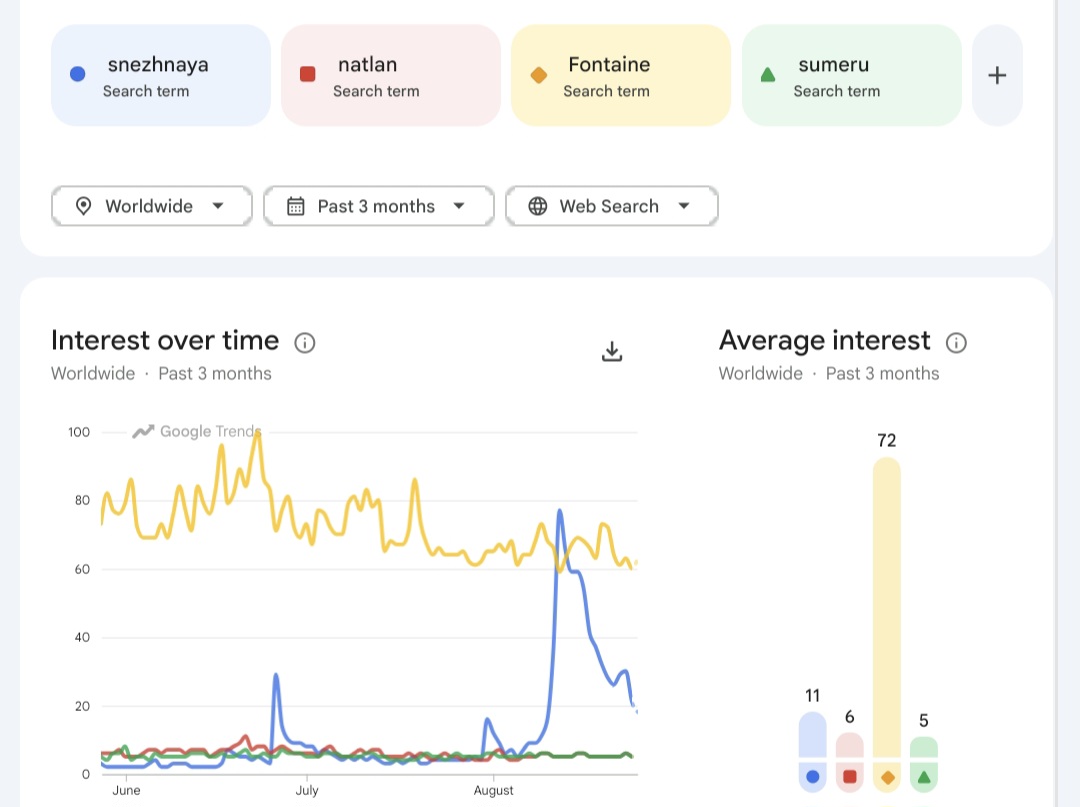1080x807 pixels.
Task: Click the August label on the chart axis
Action: (x=493, y=790)
